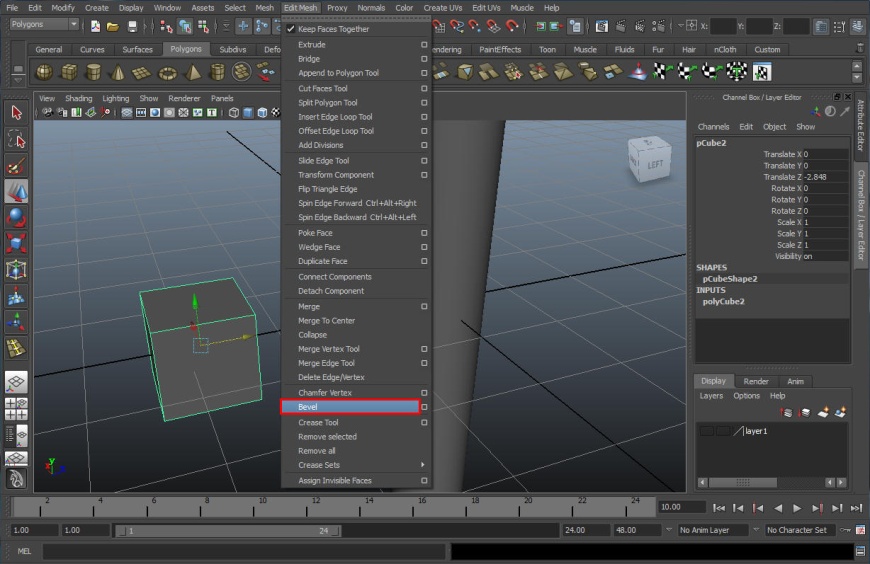
Task: Choose the Rotate tool in toolbox
Action: [x=16, y=217]
